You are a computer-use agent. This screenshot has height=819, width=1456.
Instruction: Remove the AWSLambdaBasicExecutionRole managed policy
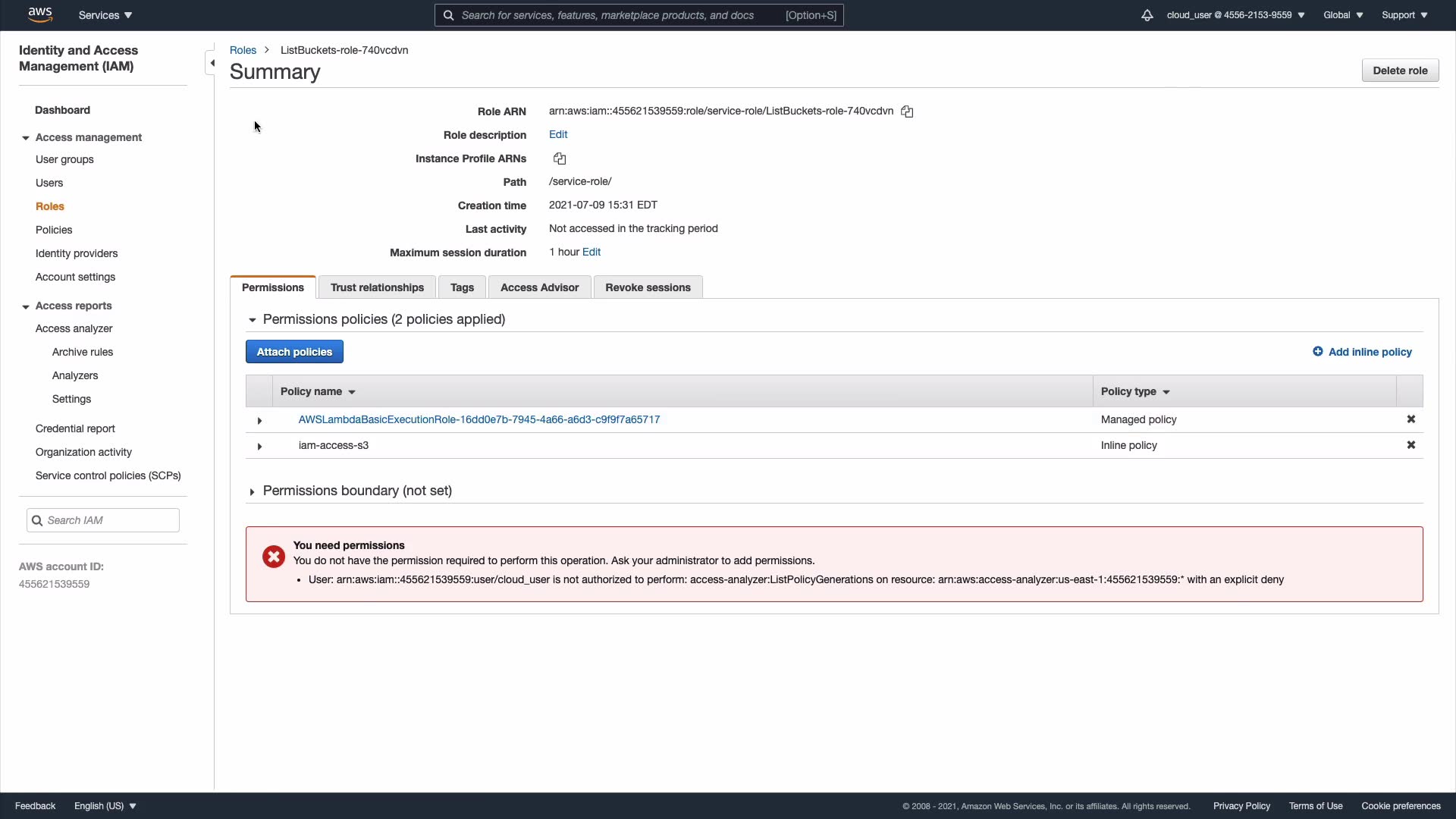pos(1410,419)
